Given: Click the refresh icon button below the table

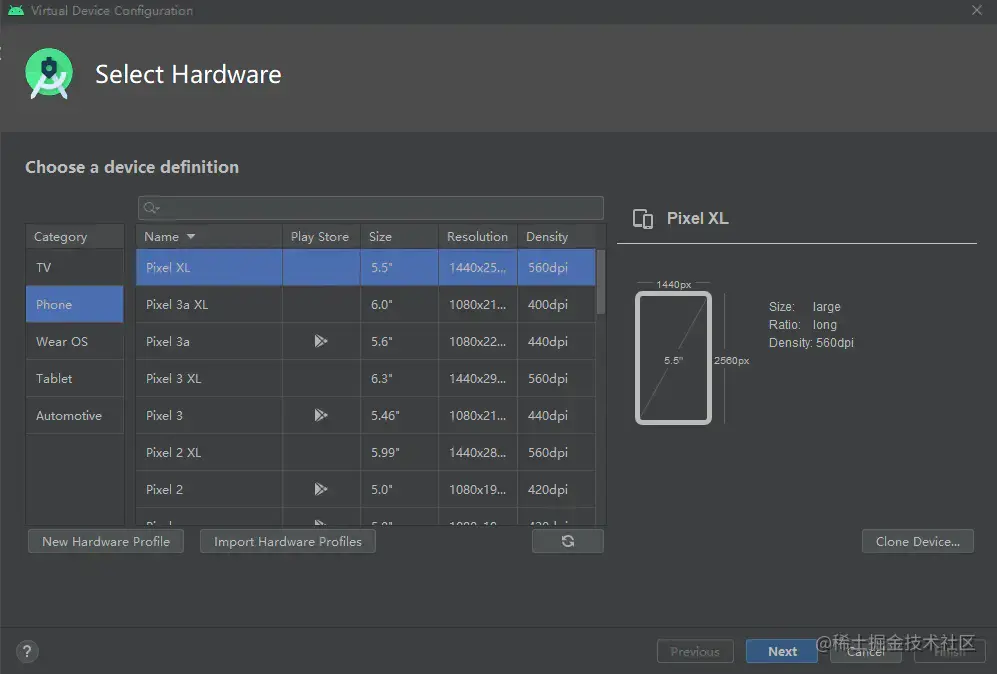Looking at the screenshot, I should [567, 541].
